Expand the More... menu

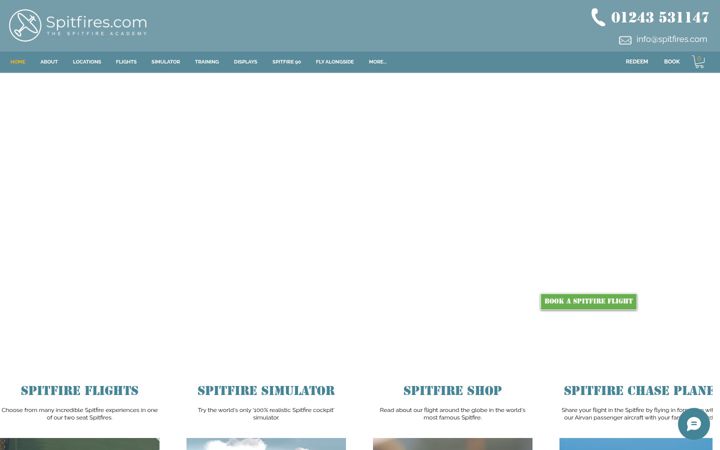tap(377, 62)
